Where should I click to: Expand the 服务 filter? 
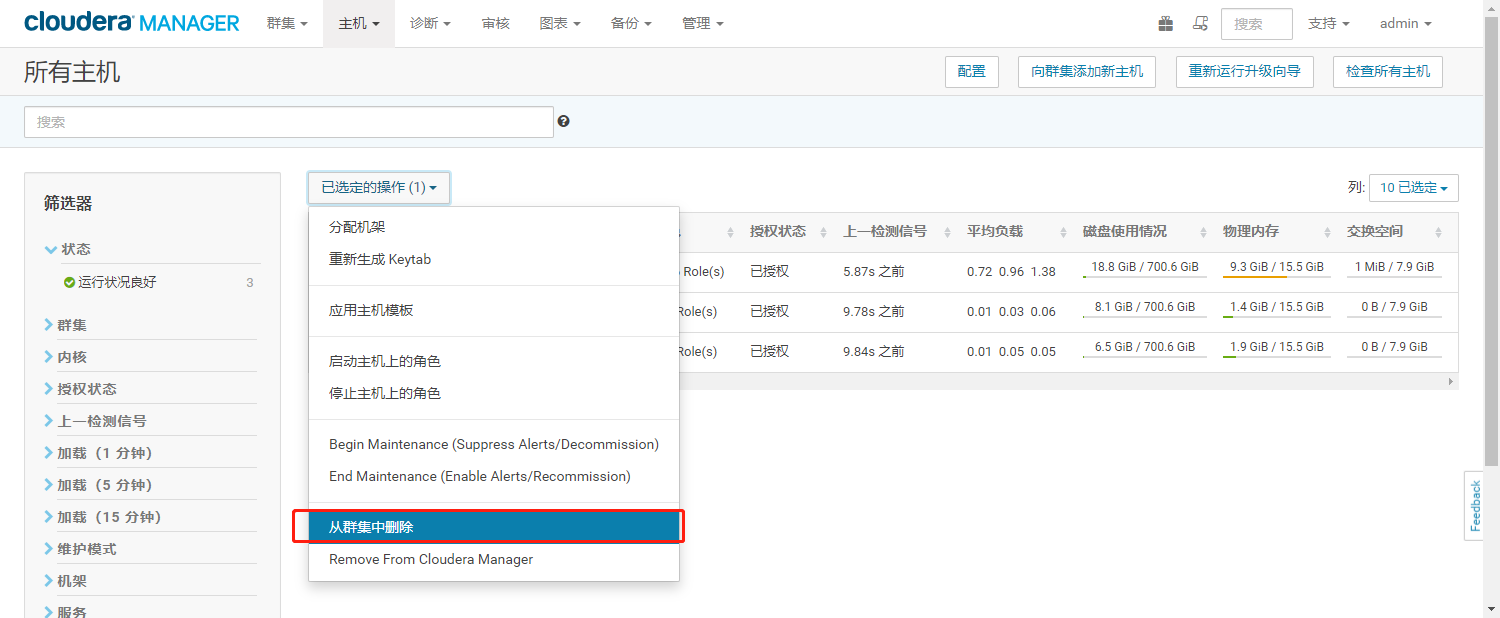[x=65, y=612]
